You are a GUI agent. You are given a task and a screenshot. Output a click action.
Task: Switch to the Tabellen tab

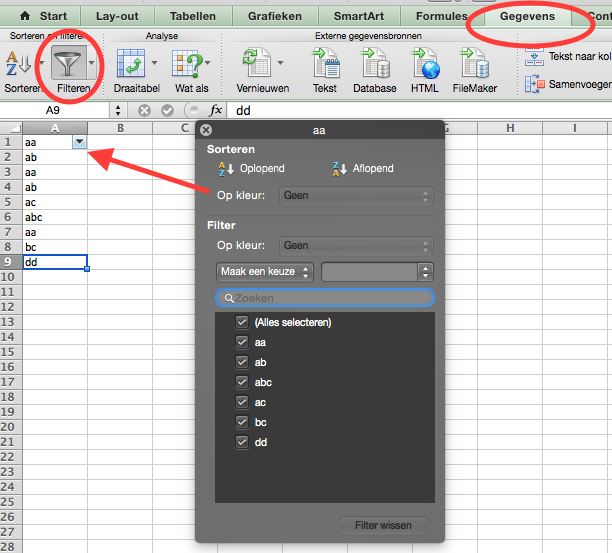pos(193,16)
